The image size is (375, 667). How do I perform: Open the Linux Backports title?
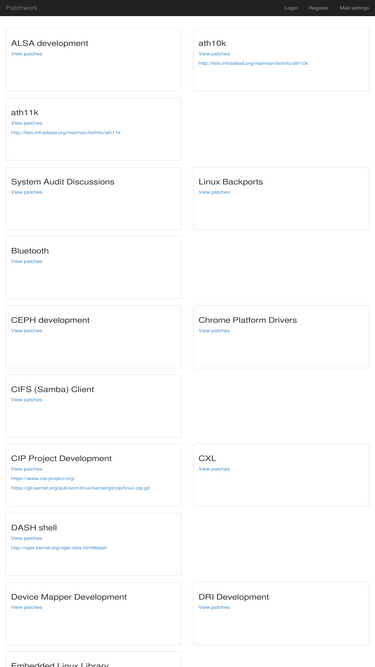tap(230, 182)
